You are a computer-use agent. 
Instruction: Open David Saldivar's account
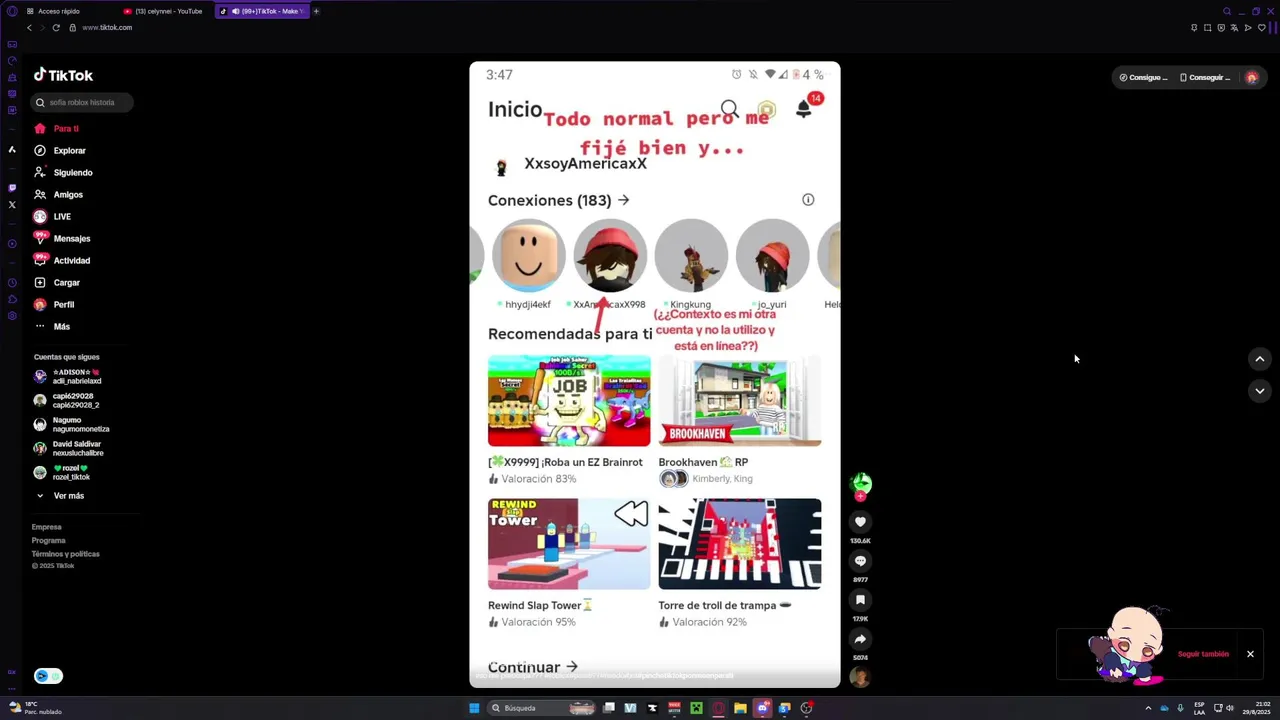click(68, 448)
